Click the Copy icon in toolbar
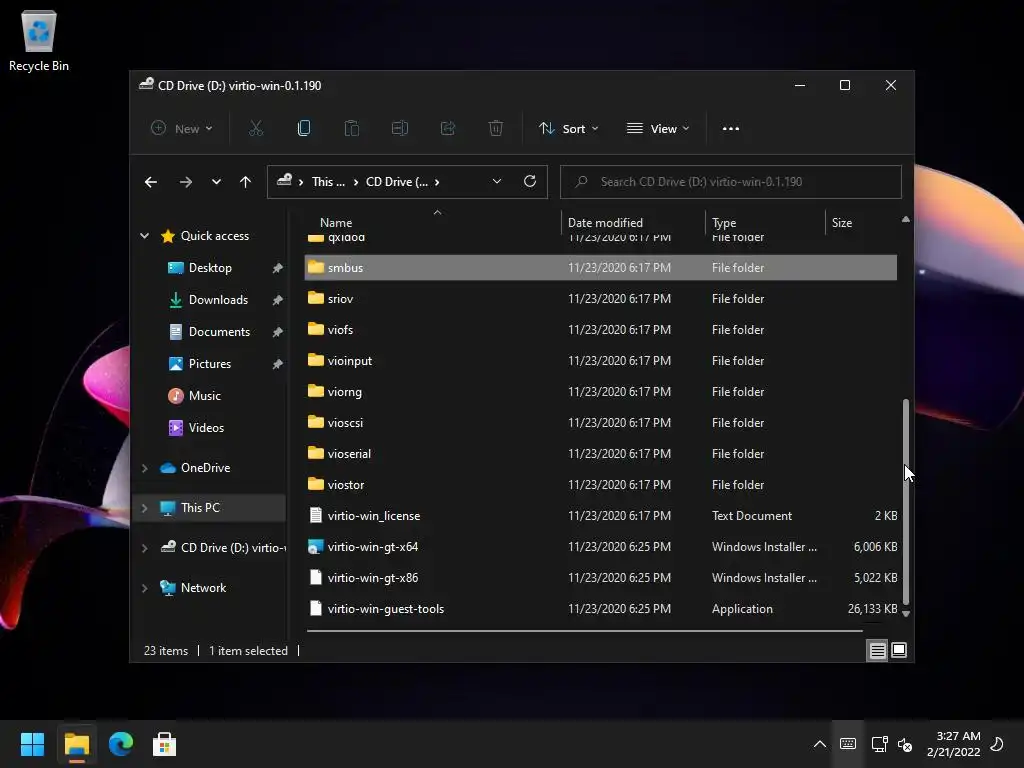Screen dimensions: 1024x768 (304, 129)
